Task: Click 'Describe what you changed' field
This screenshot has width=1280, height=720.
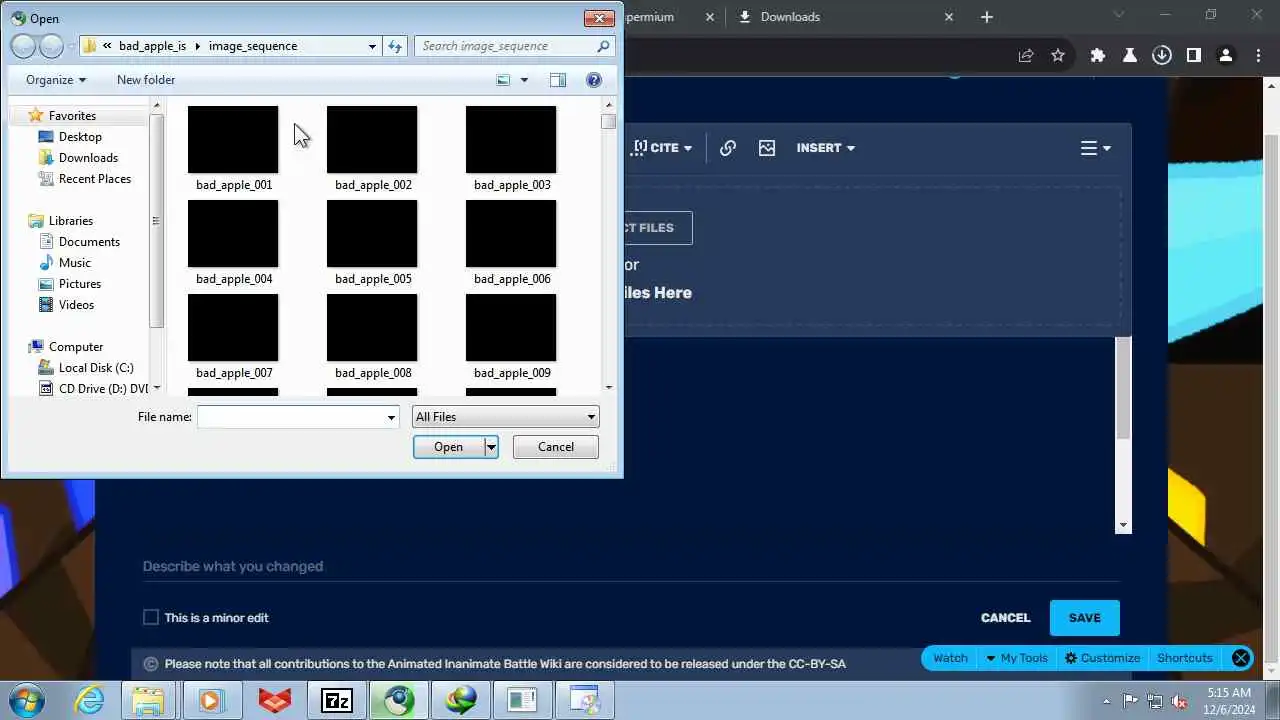Action: [x=631, y=566]
